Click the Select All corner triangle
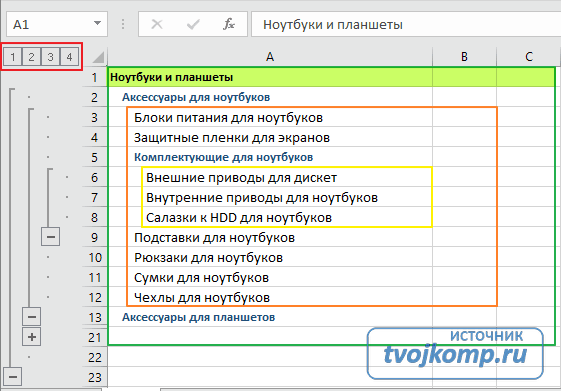 click(98, 58)
